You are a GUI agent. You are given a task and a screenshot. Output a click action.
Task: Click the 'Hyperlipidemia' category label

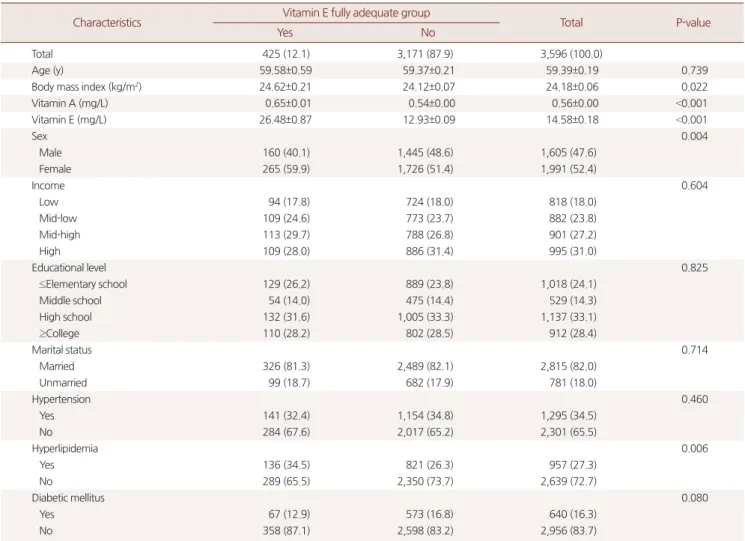pos(65,449)
